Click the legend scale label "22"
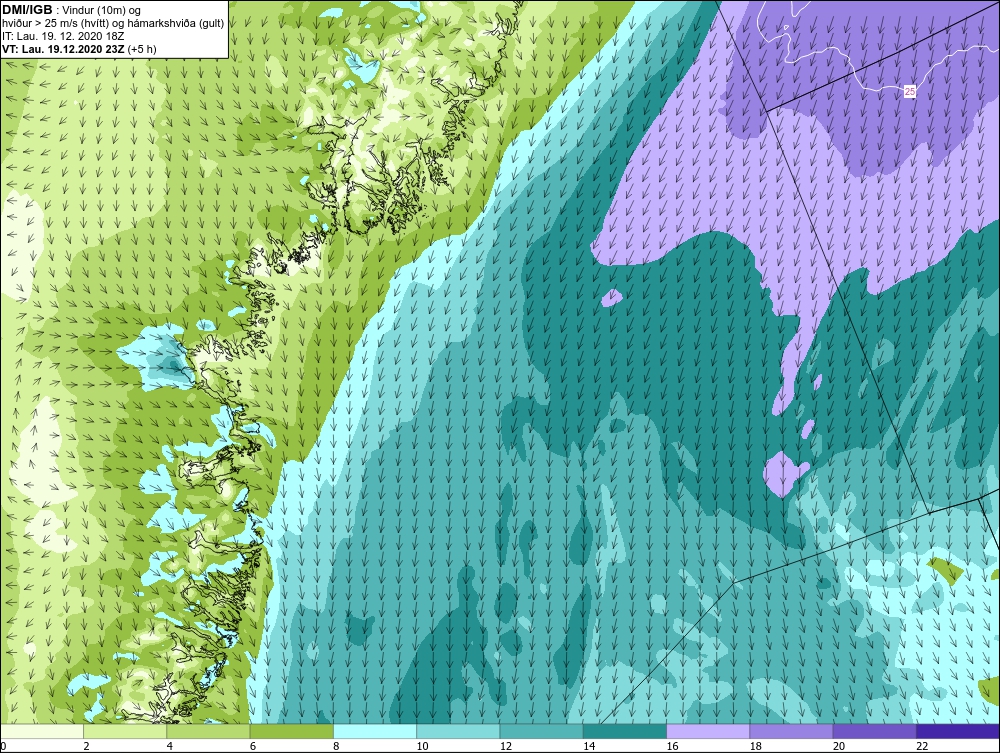Screen dimensions: 1000x753 (922, 747)
